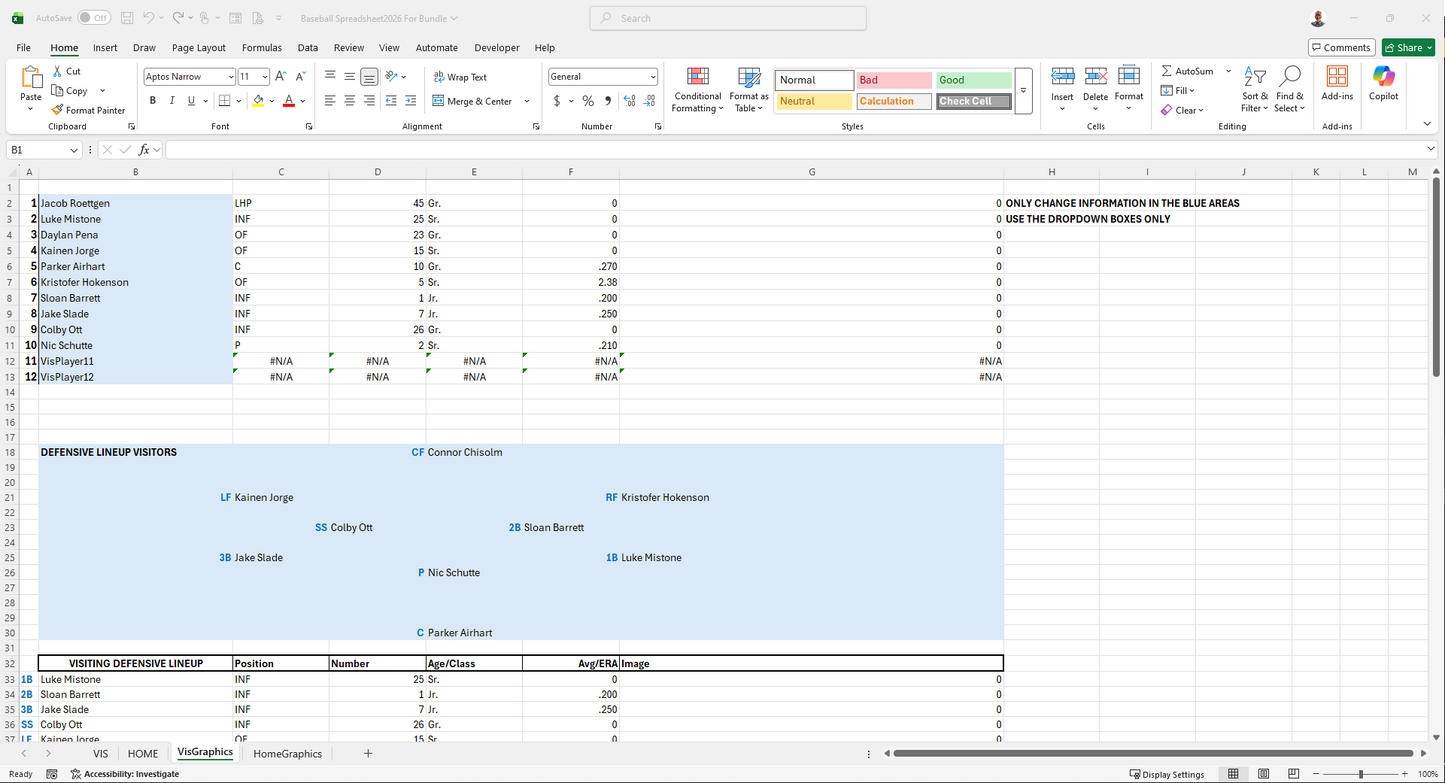Image resolution: width=1445 pixels, height=783 pixels.
Task: Click Display Settings in status bar
Action: (1167, 774)
